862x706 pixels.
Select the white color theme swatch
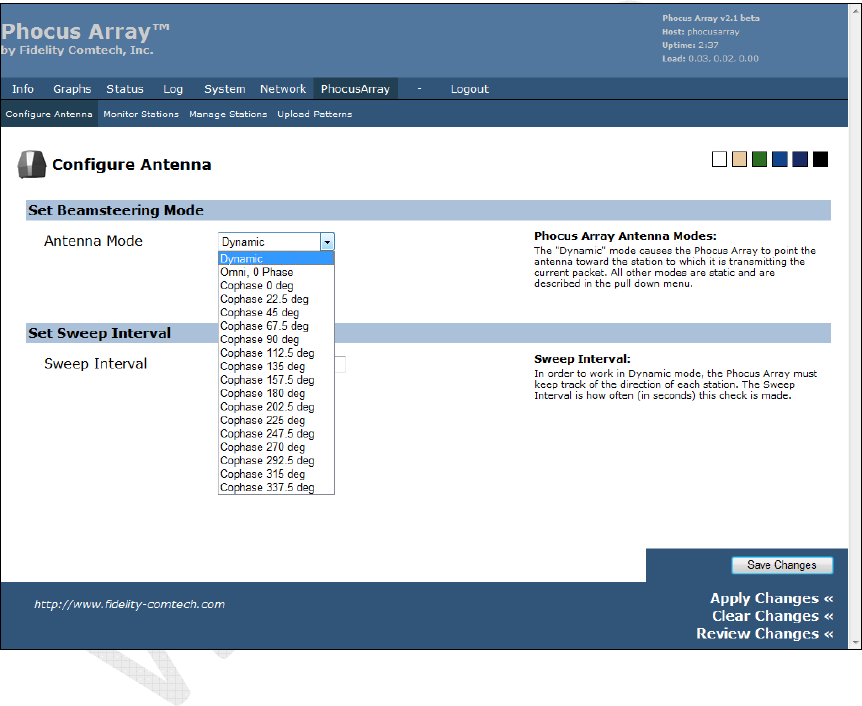pos(719,159)
